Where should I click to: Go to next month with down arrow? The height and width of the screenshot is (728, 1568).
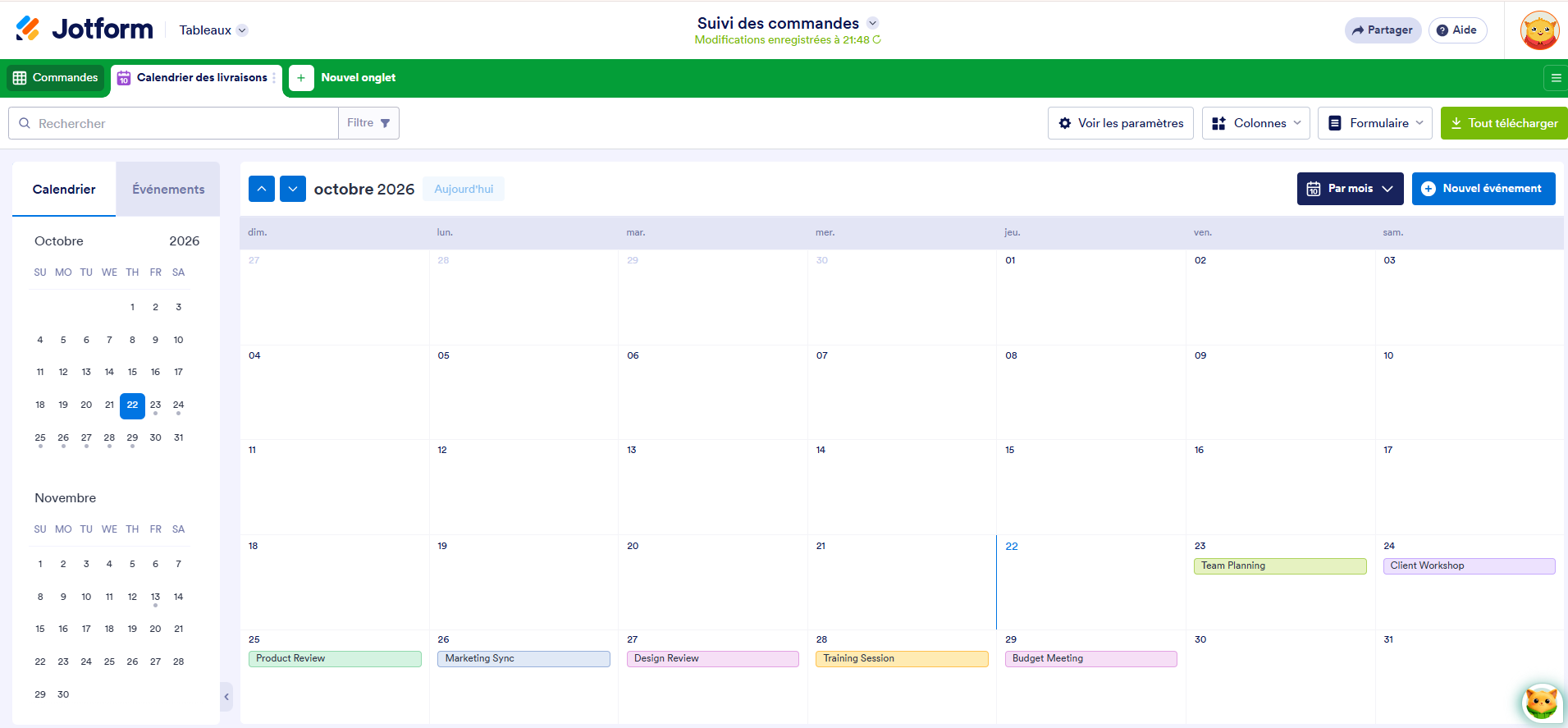(x=293, y=189)
